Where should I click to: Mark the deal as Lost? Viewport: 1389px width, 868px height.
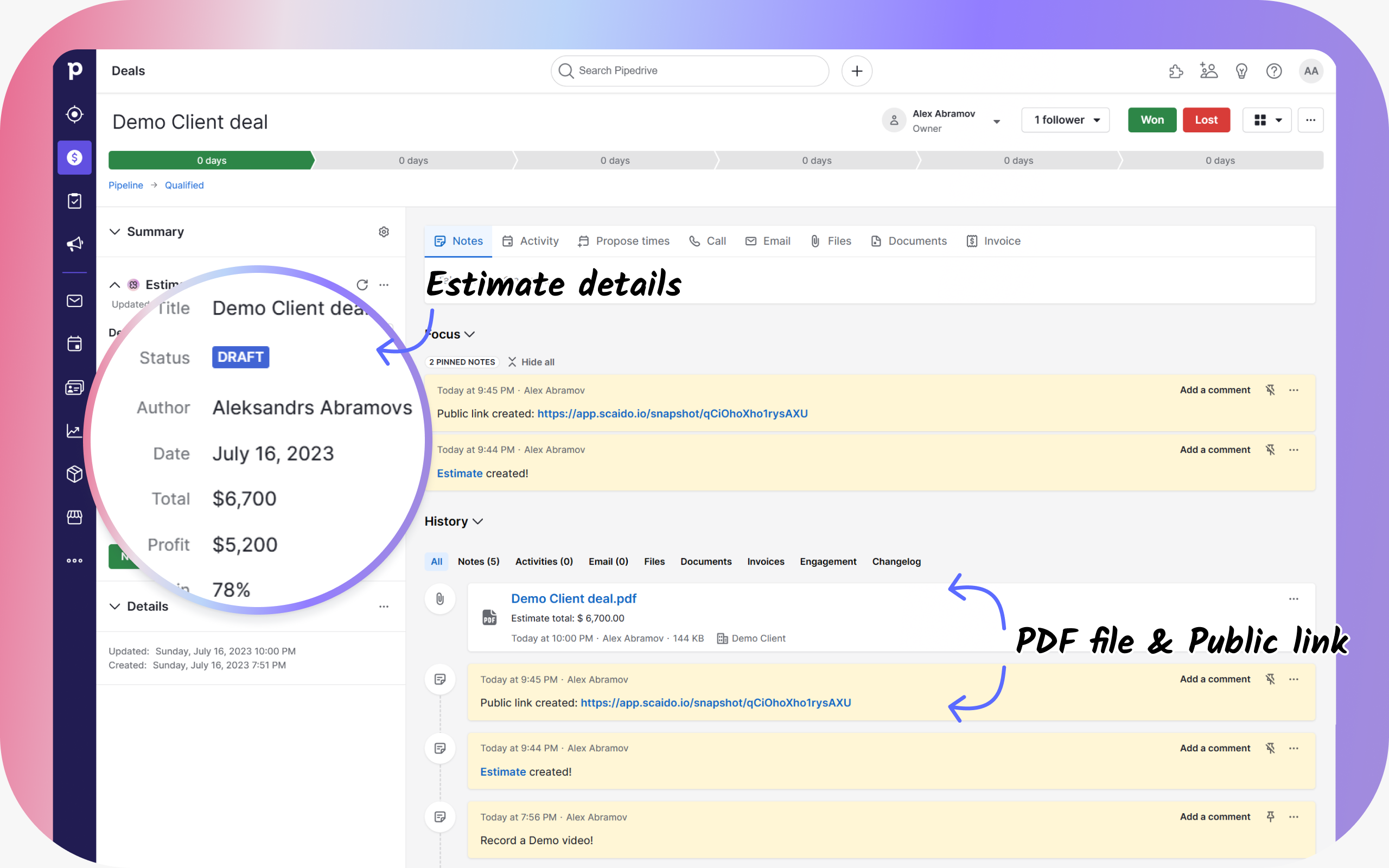point(1206,120)
